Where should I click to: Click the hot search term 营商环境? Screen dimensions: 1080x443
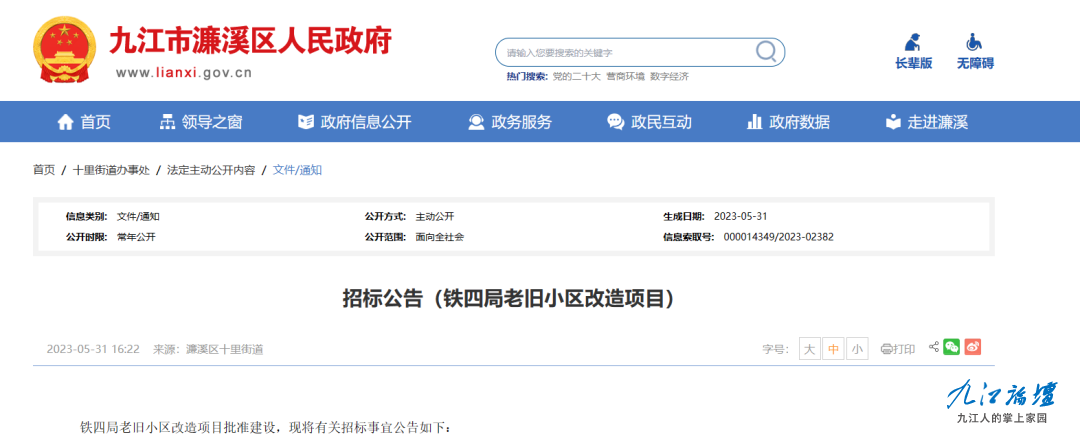pos(625,76)
